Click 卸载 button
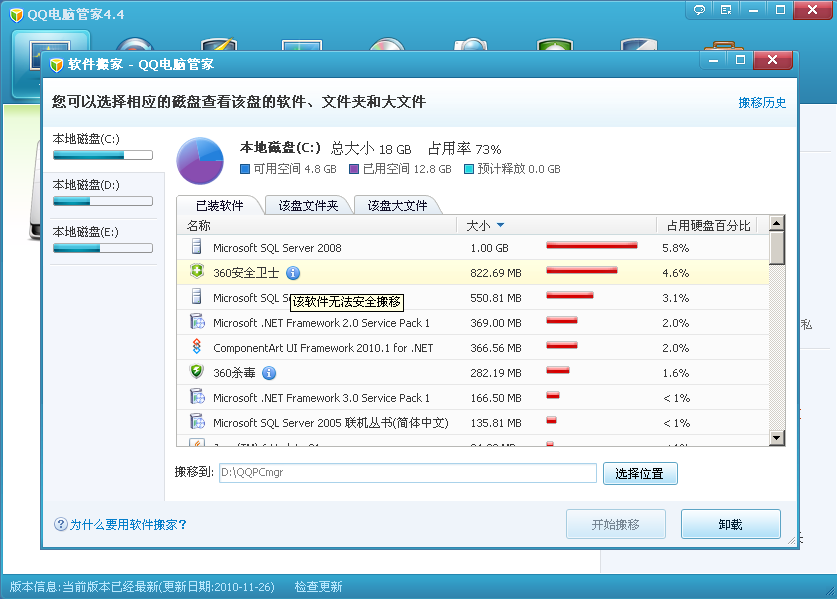 point(730,524)
